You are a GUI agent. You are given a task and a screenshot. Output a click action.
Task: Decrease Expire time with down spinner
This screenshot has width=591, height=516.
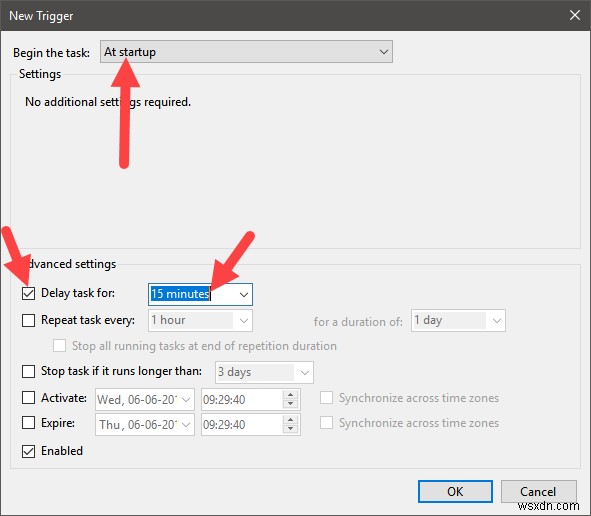coord(290,429)
